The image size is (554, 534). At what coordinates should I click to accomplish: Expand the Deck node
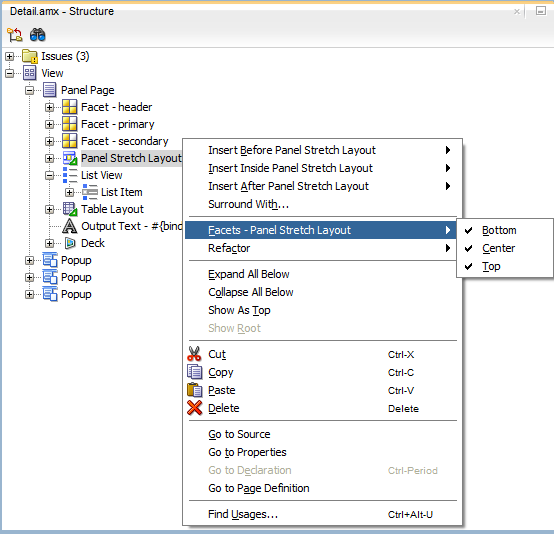click(x=49, y=243)
